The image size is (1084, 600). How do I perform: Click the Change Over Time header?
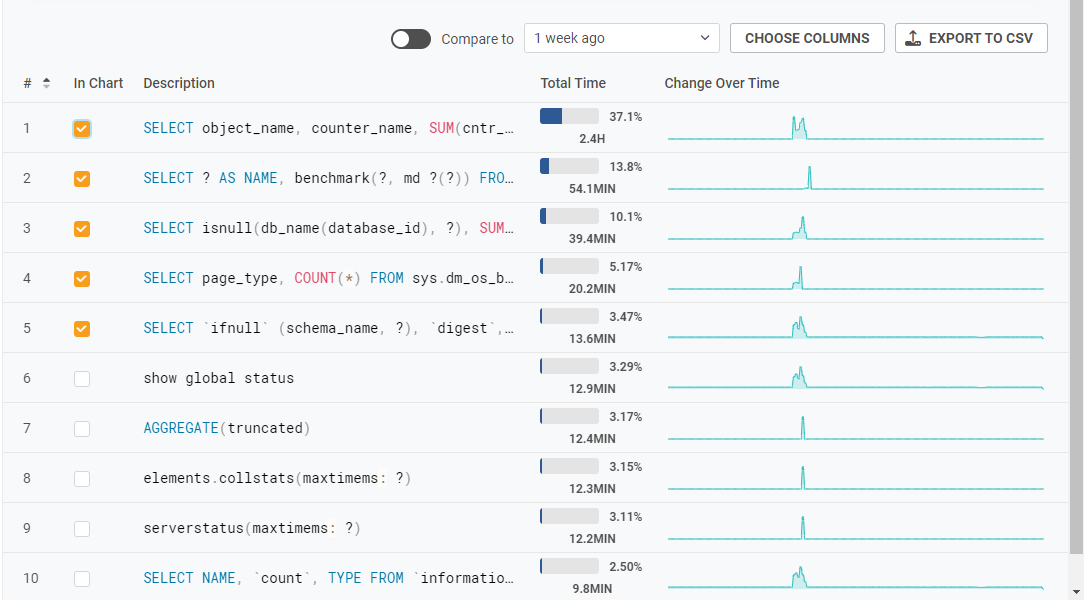pos(721,84)
